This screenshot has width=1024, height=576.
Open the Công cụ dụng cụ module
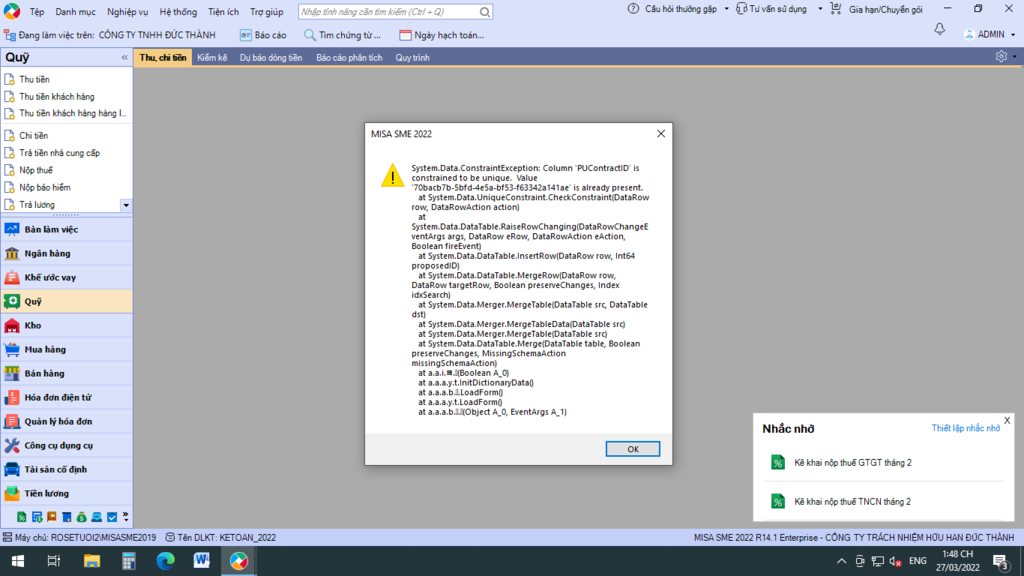tap(67, 445)
